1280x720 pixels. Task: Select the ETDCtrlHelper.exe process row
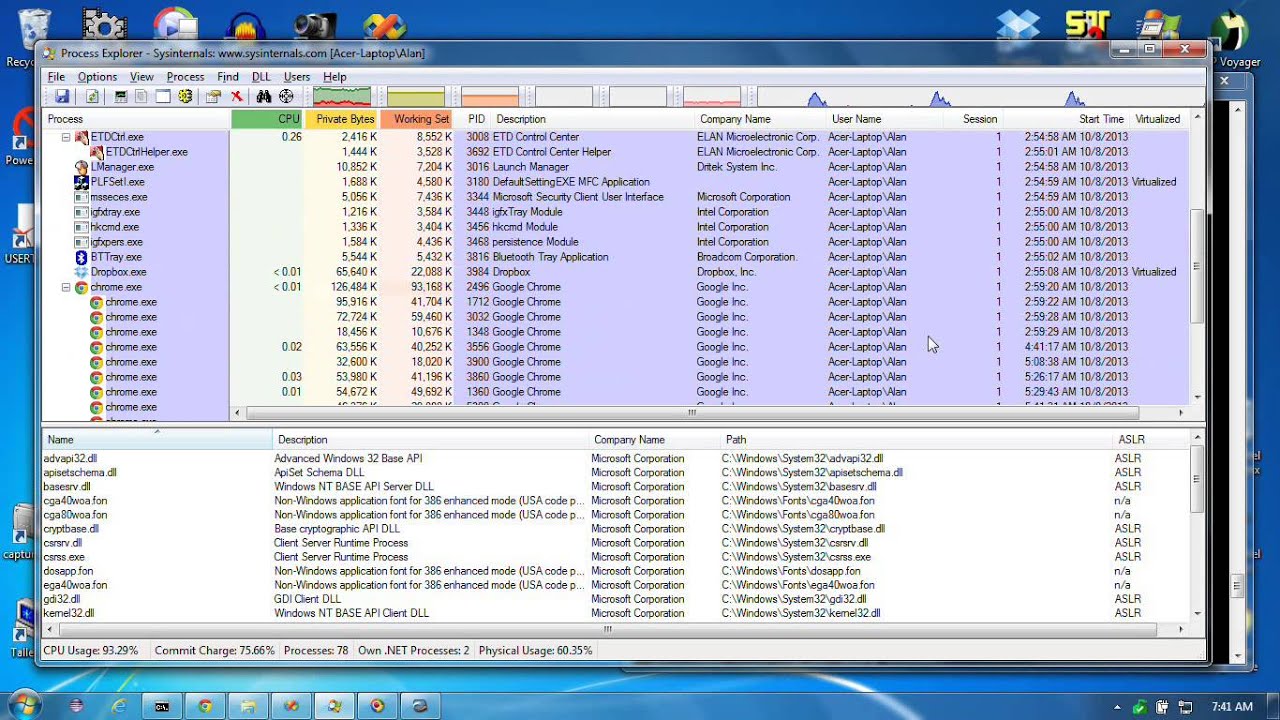click(x=617, y=152)
